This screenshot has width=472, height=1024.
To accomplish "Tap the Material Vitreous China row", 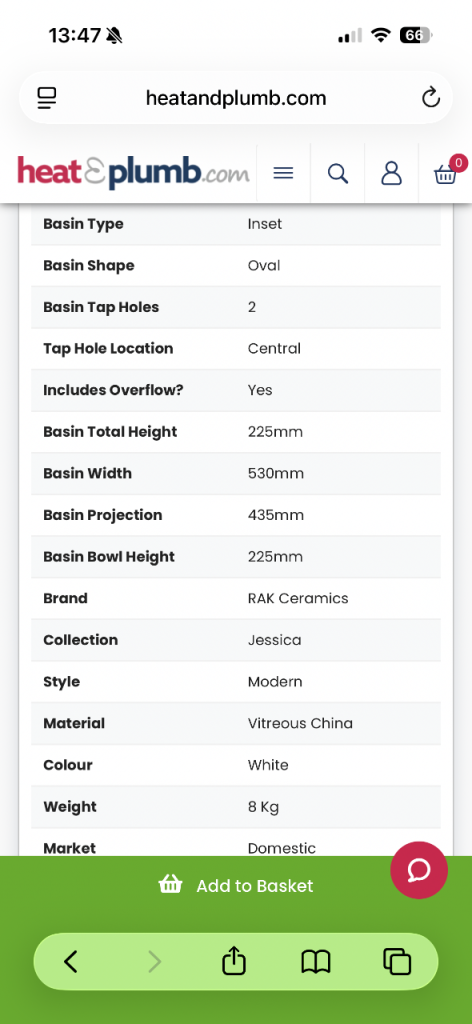I will click(236, 724).
